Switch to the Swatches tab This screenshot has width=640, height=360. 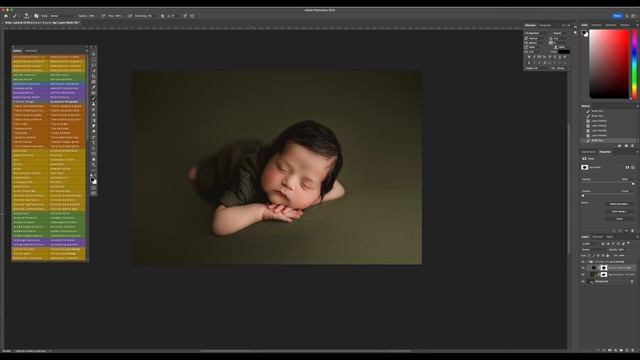point(596,25)
